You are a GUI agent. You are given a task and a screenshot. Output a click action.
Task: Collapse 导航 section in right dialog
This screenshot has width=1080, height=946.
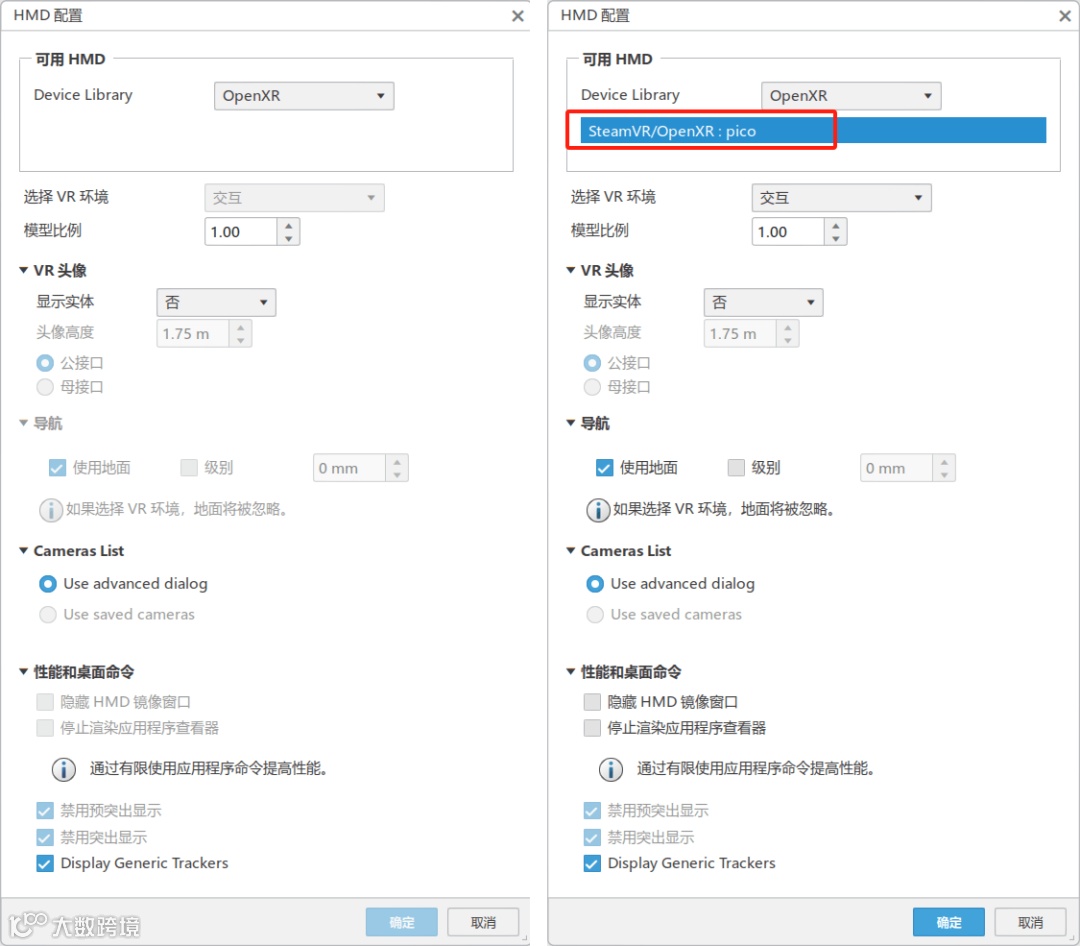click(x=570, y=422)
